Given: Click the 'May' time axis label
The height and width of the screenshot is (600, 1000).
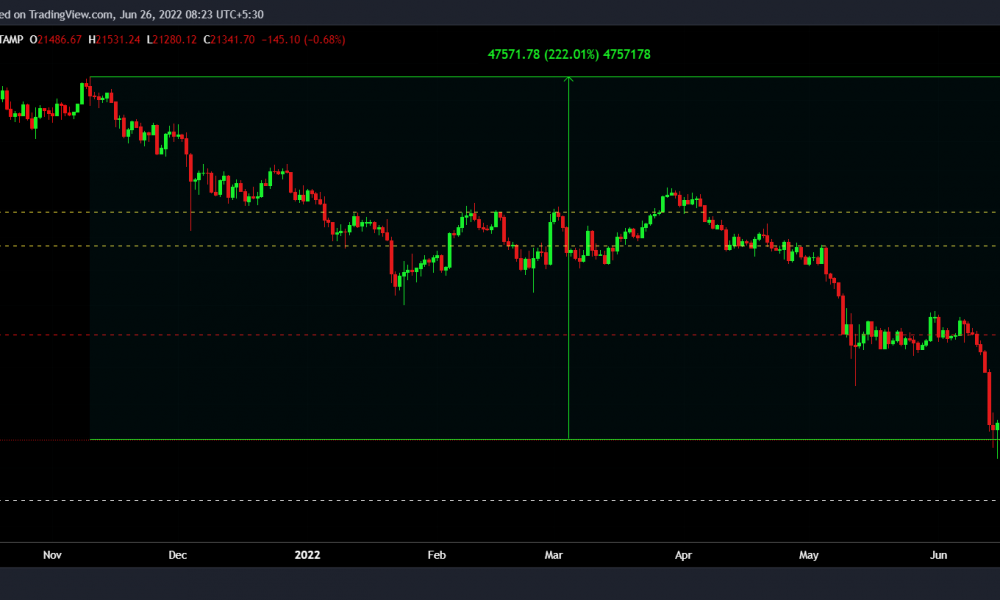Looking at the screenshot, I should click(809, 555).
